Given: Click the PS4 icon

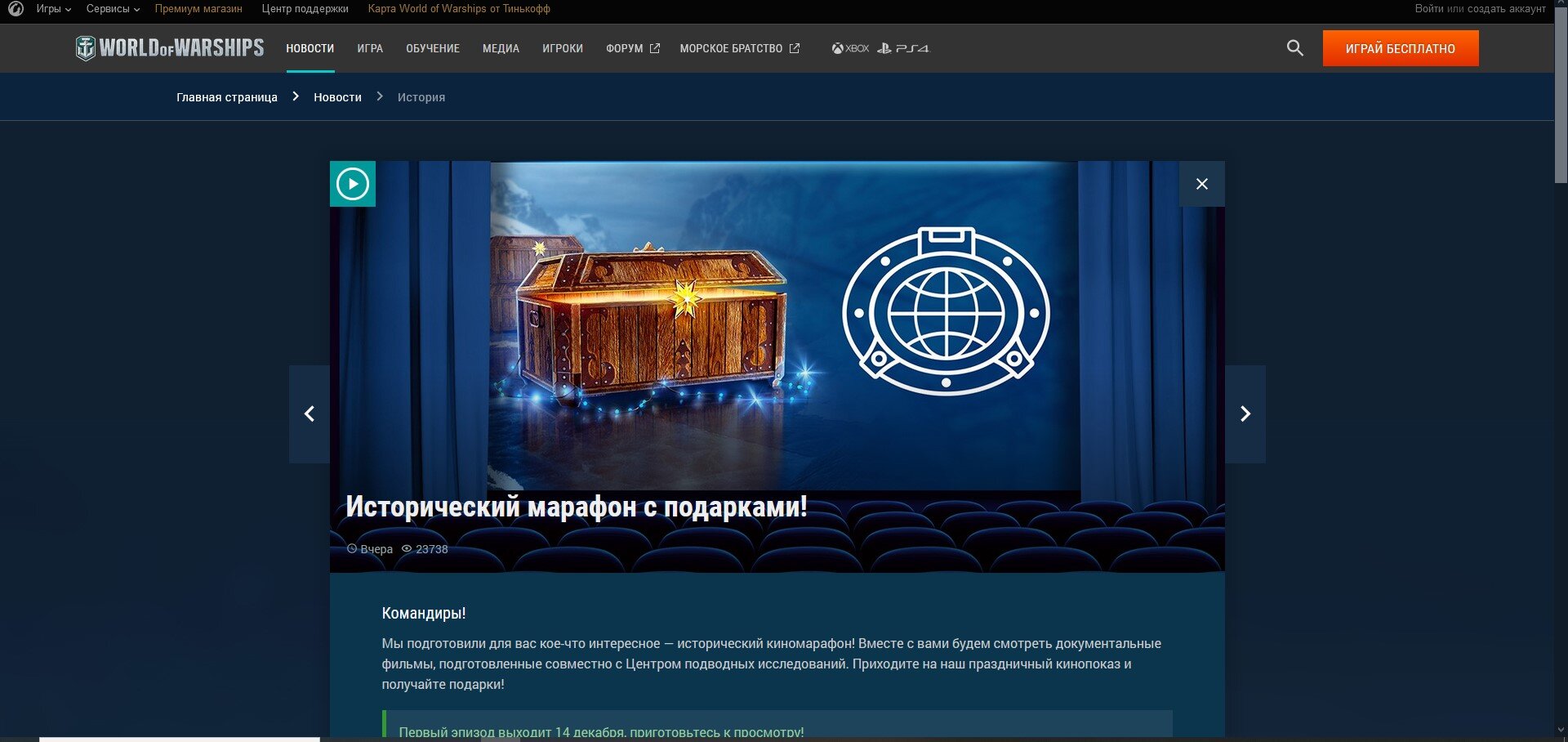Looking at the screenshot, I should pyautogui.click(x=903, y=48).
